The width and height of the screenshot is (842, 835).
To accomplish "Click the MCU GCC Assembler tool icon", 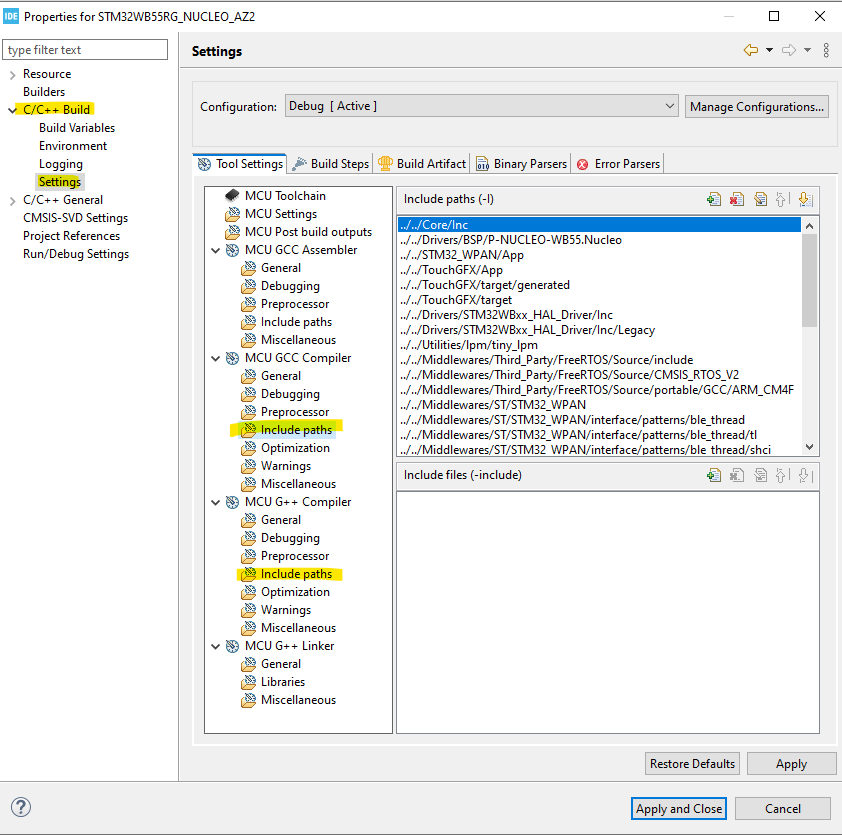I will pos(233,250).
